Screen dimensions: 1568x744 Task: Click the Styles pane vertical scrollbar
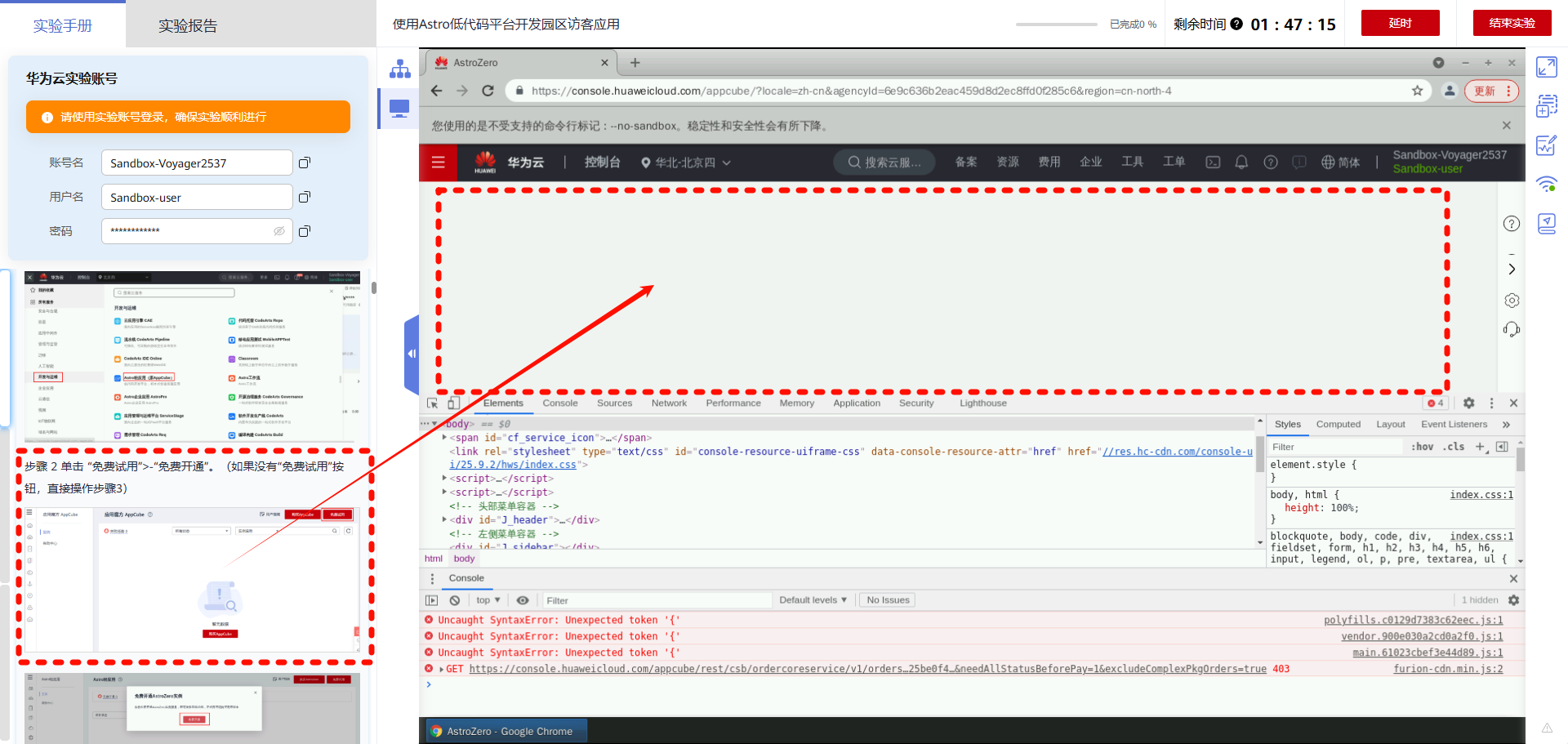coord(1520,459)
